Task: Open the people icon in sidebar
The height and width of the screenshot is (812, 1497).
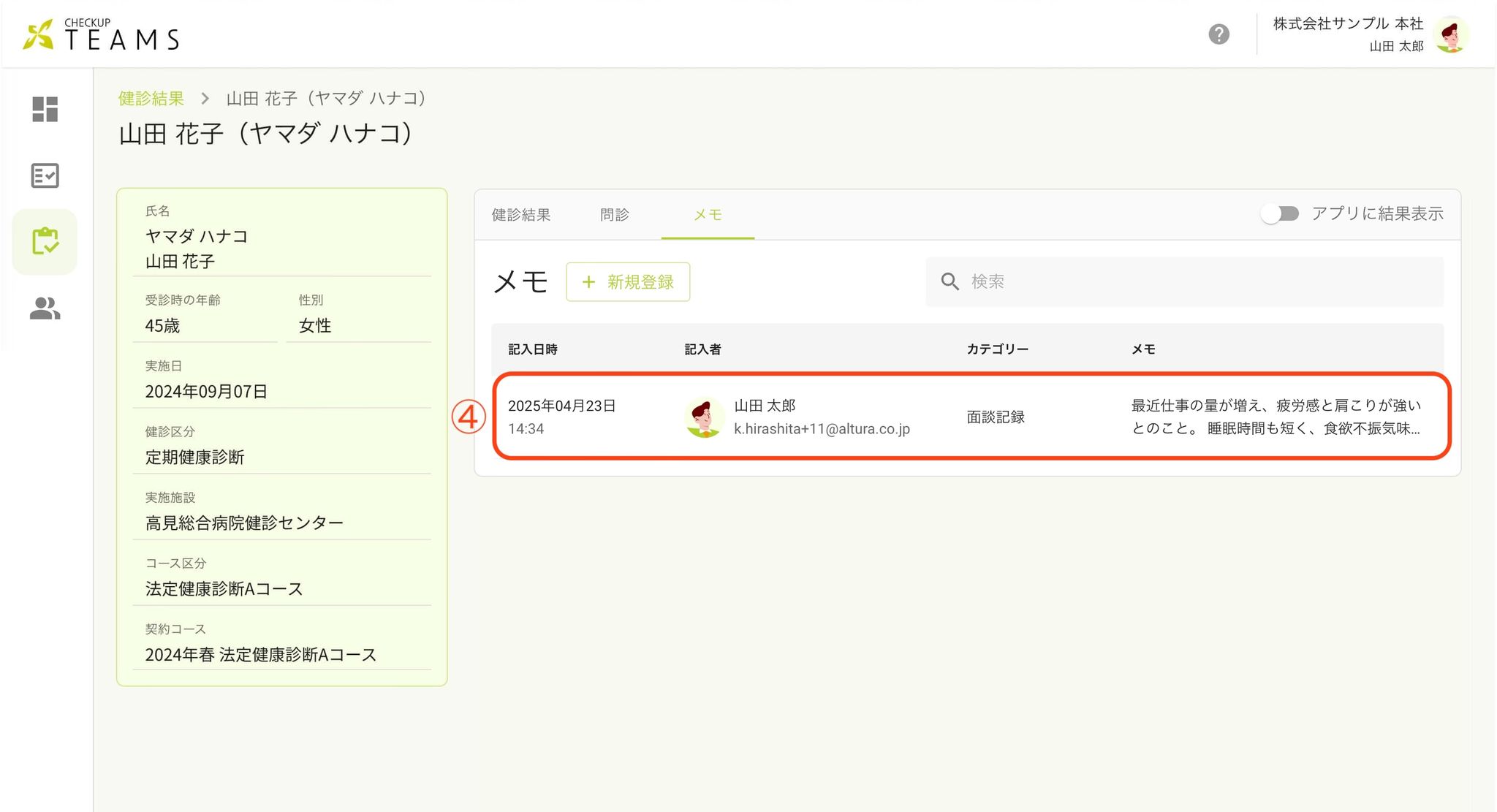Action: pos(45,308)
